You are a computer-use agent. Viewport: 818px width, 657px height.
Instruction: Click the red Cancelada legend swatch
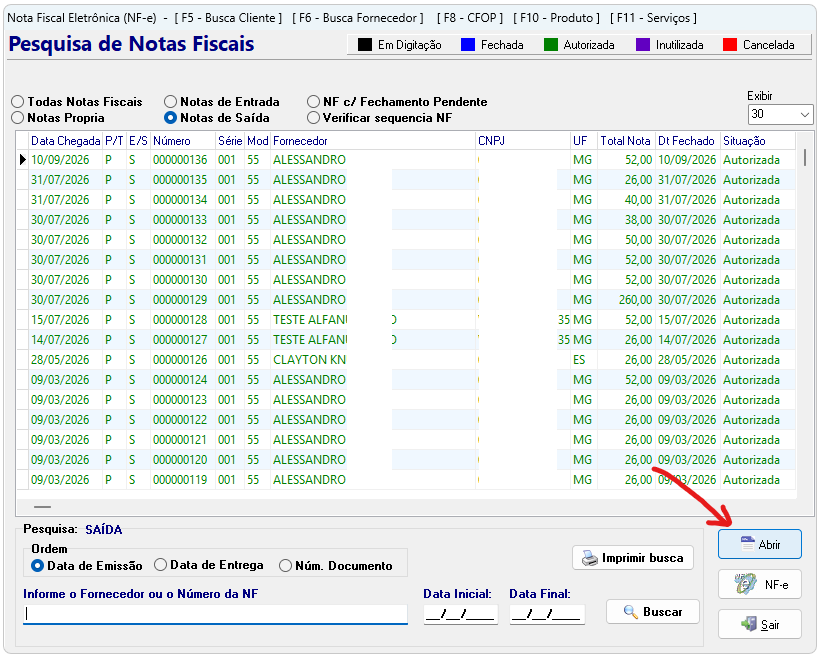[x=730, y=45]
